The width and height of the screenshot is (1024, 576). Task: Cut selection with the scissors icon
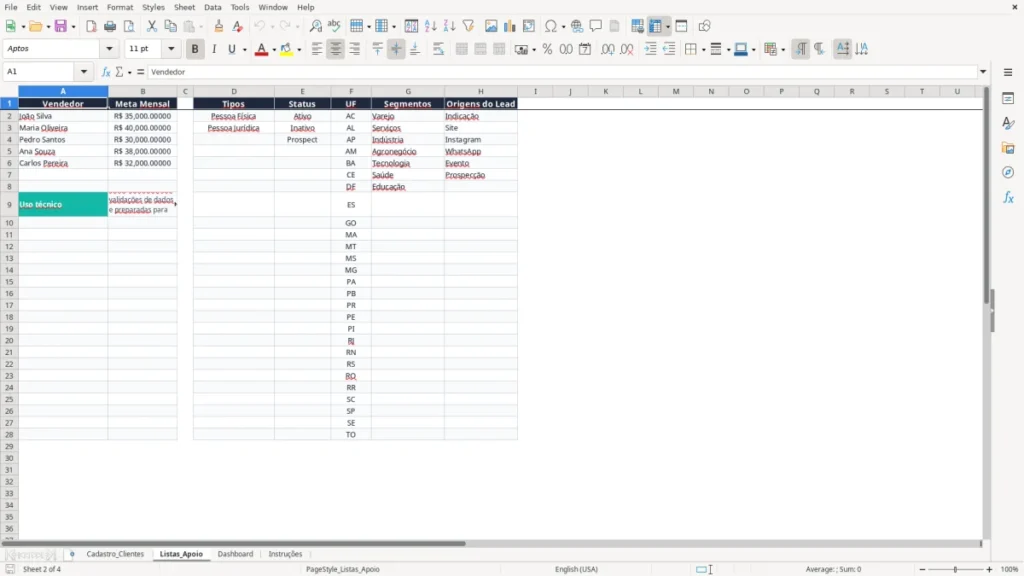(x=152, y=26)
